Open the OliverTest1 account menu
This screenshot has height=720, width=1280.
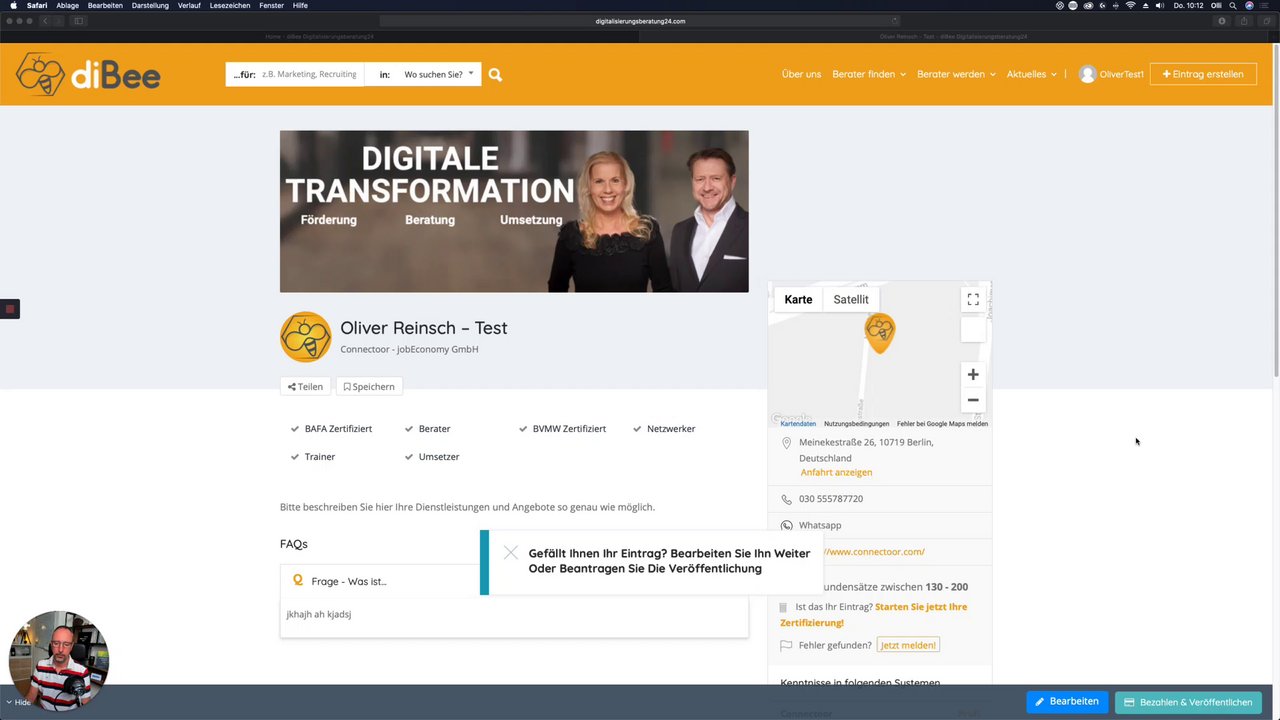click(x=1121, y=74)
